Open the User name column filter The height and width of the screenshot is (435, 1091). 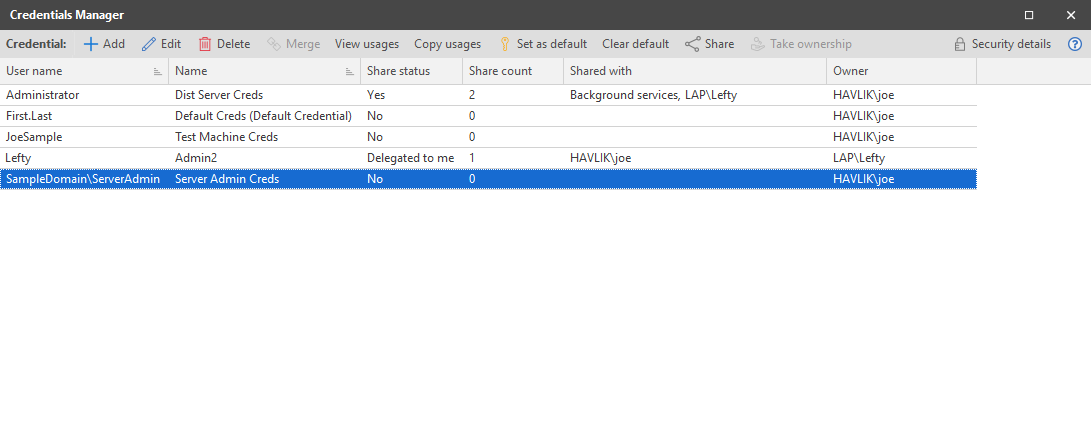[158, 72]
